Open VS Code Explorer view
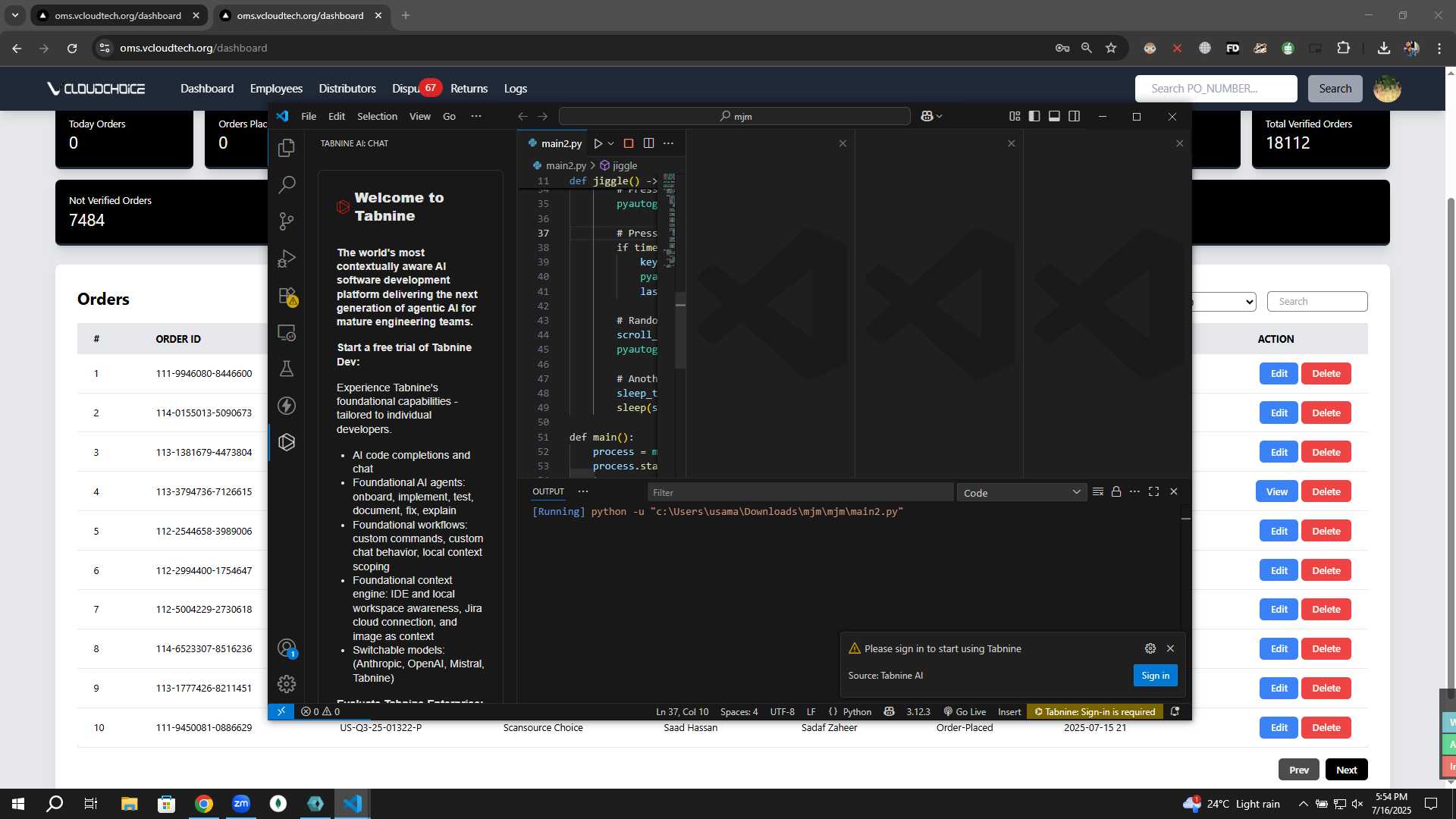The height and width of the screenshot is (819, 1456). click(x=287, y=148)
